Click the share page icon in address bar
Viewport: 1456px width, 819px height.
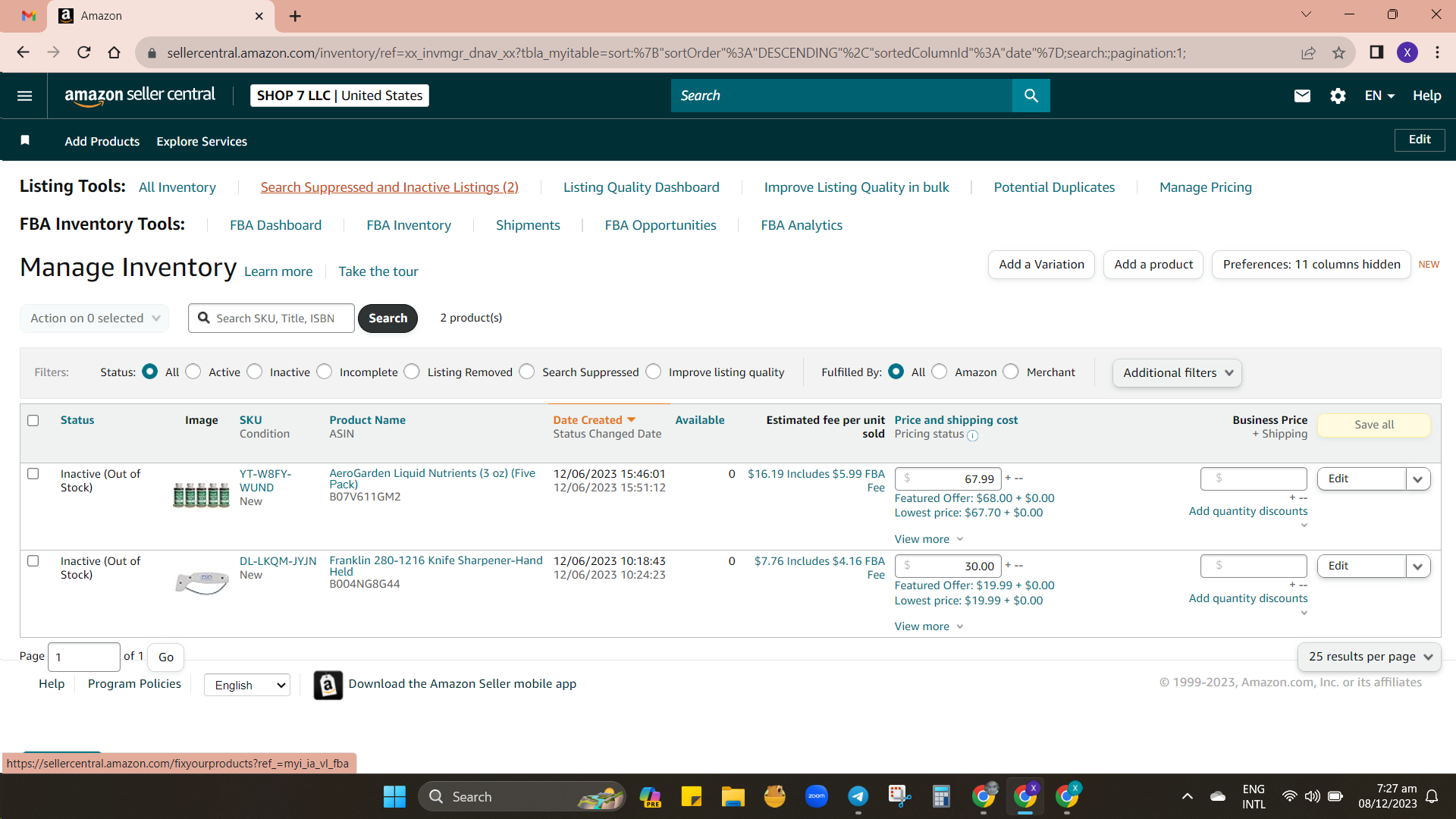1308,52
